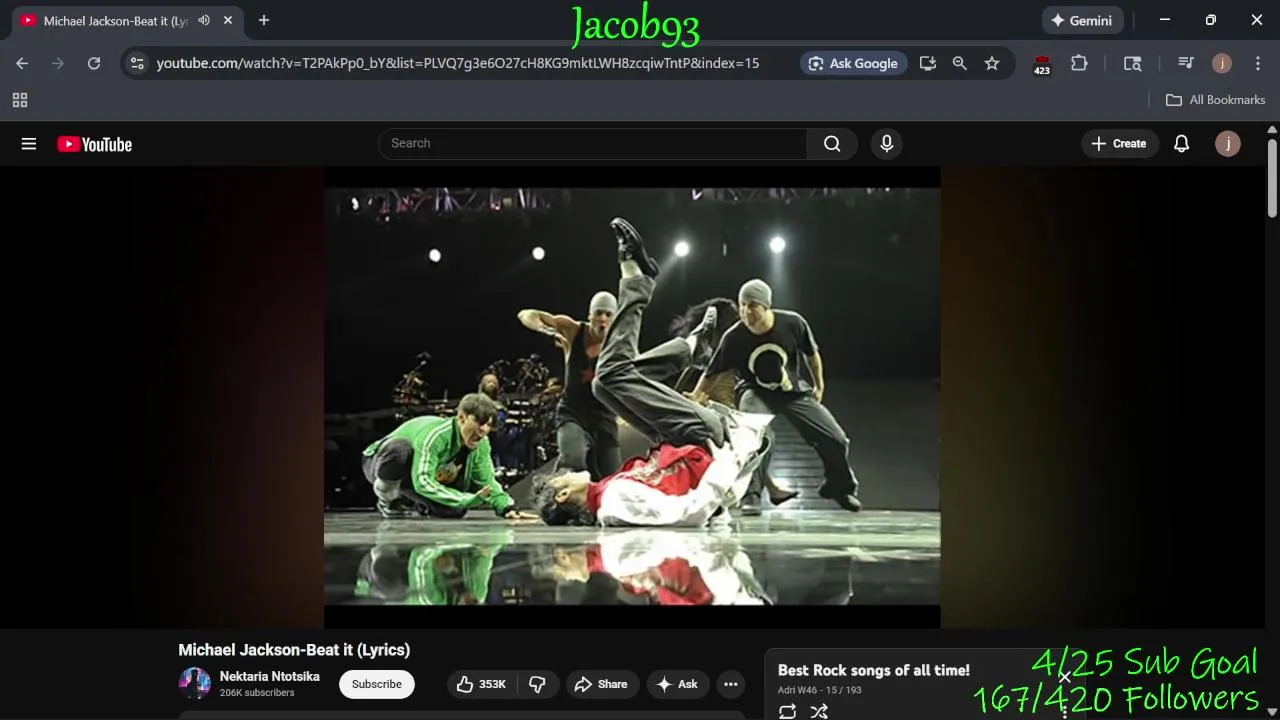Click the URL in the address bar

(458, 63)
